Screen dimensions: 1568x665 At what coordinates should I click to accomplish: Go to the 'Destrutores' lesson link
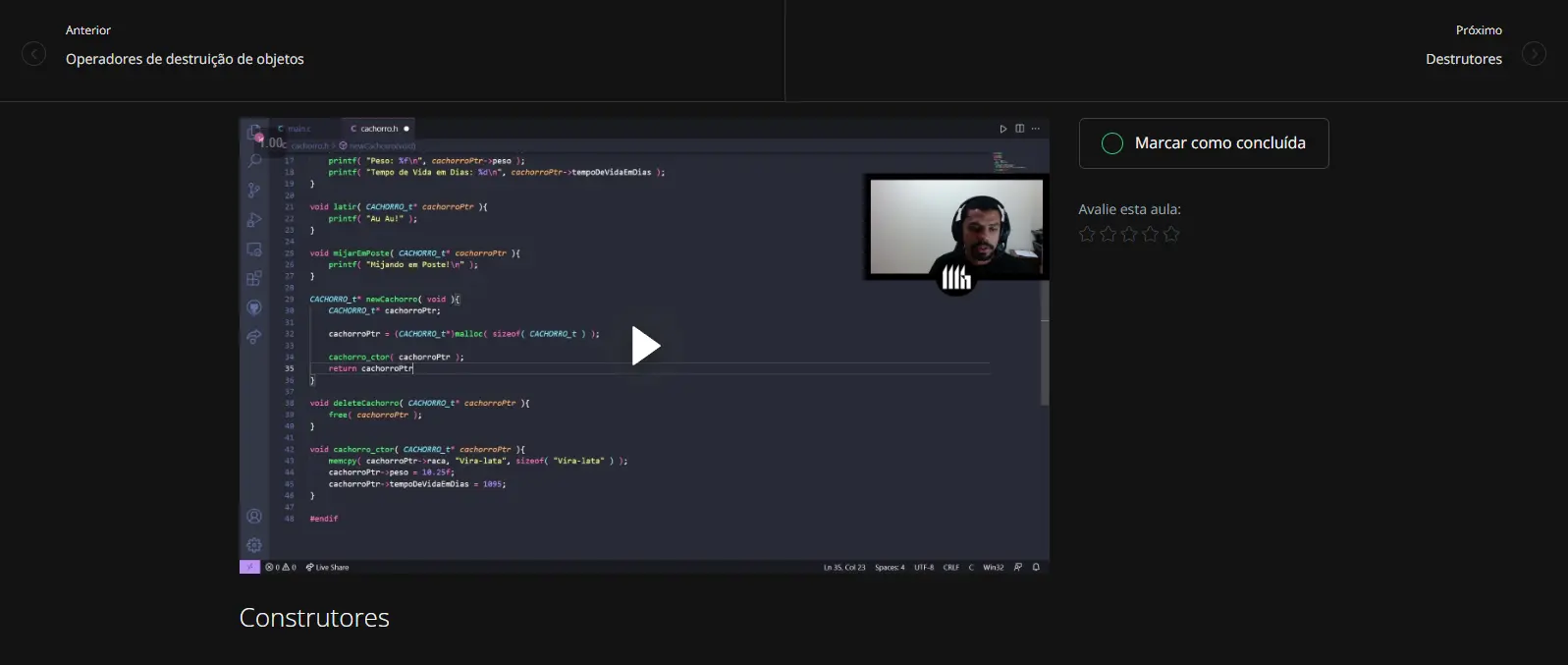(1463, 59)
